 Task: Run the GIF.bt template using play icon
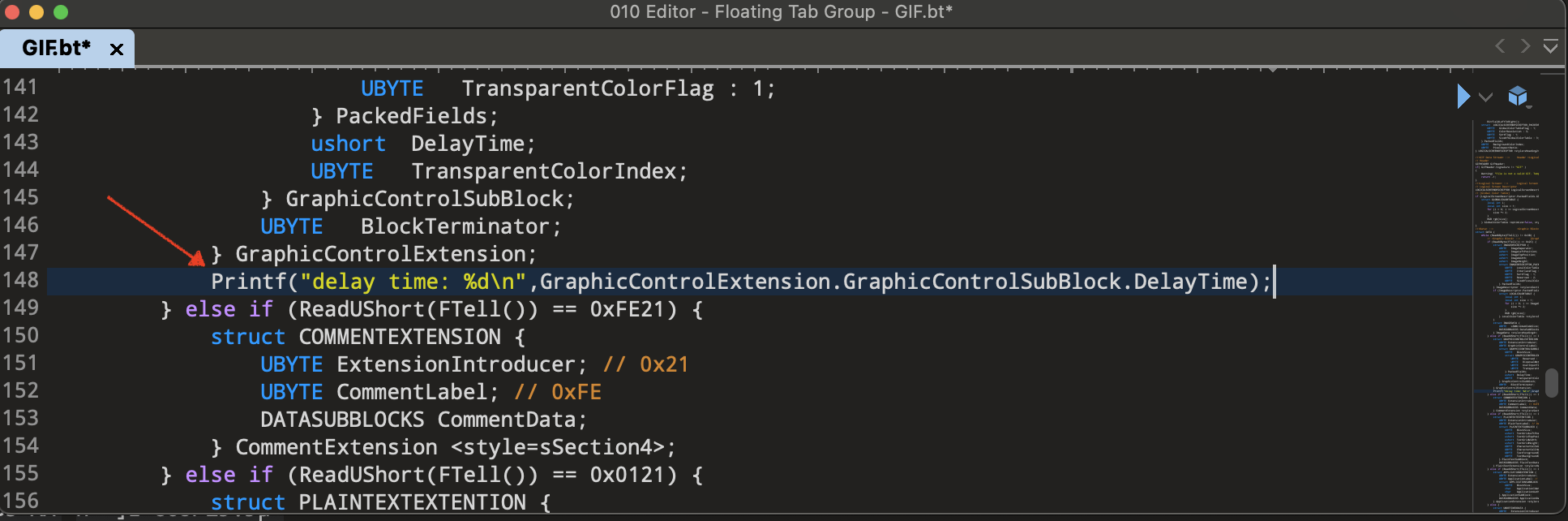(1463, 97)
